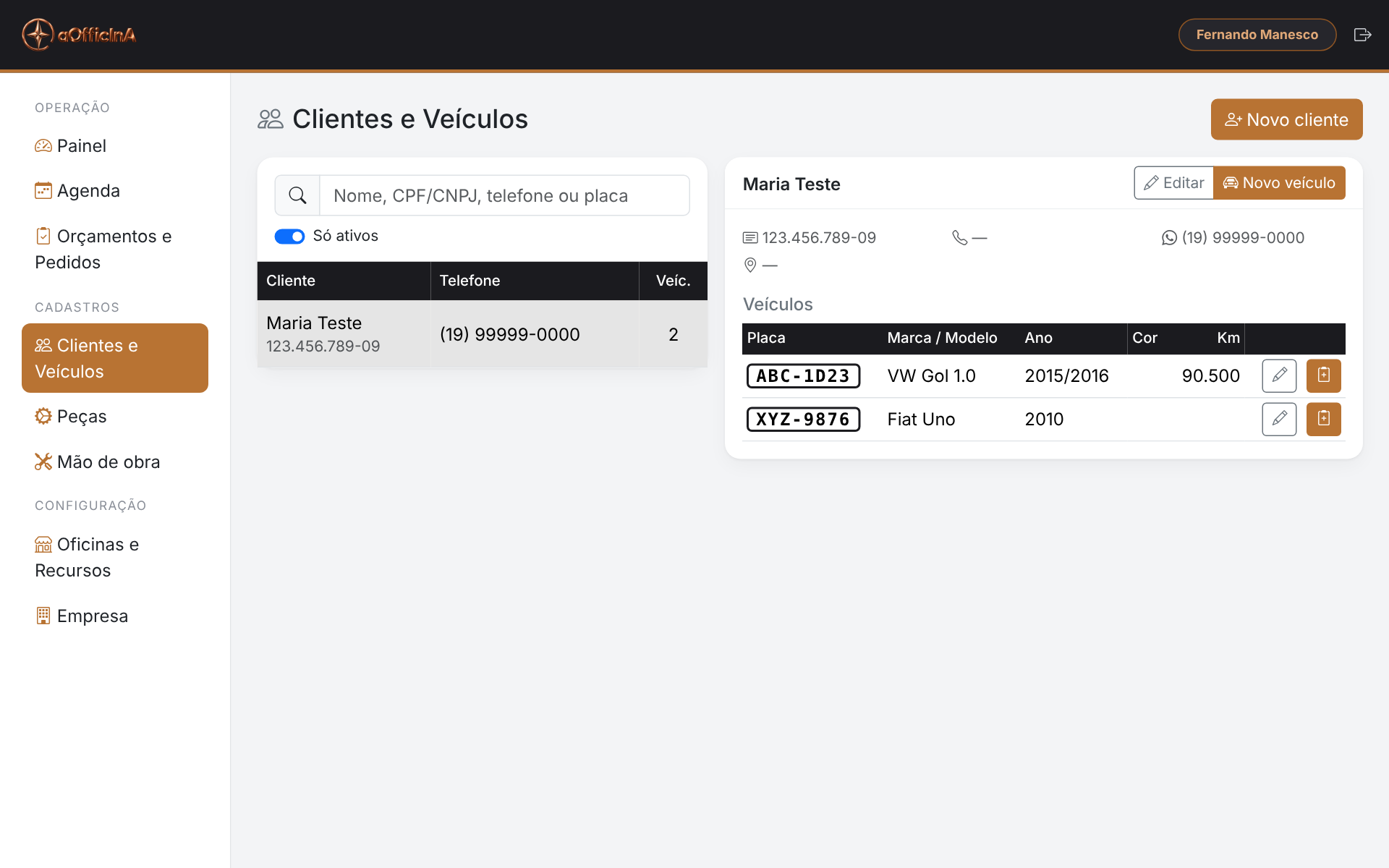Open Painel in sidebar
This screenshot has width=1389, height=868.
[x=115, y=146]
